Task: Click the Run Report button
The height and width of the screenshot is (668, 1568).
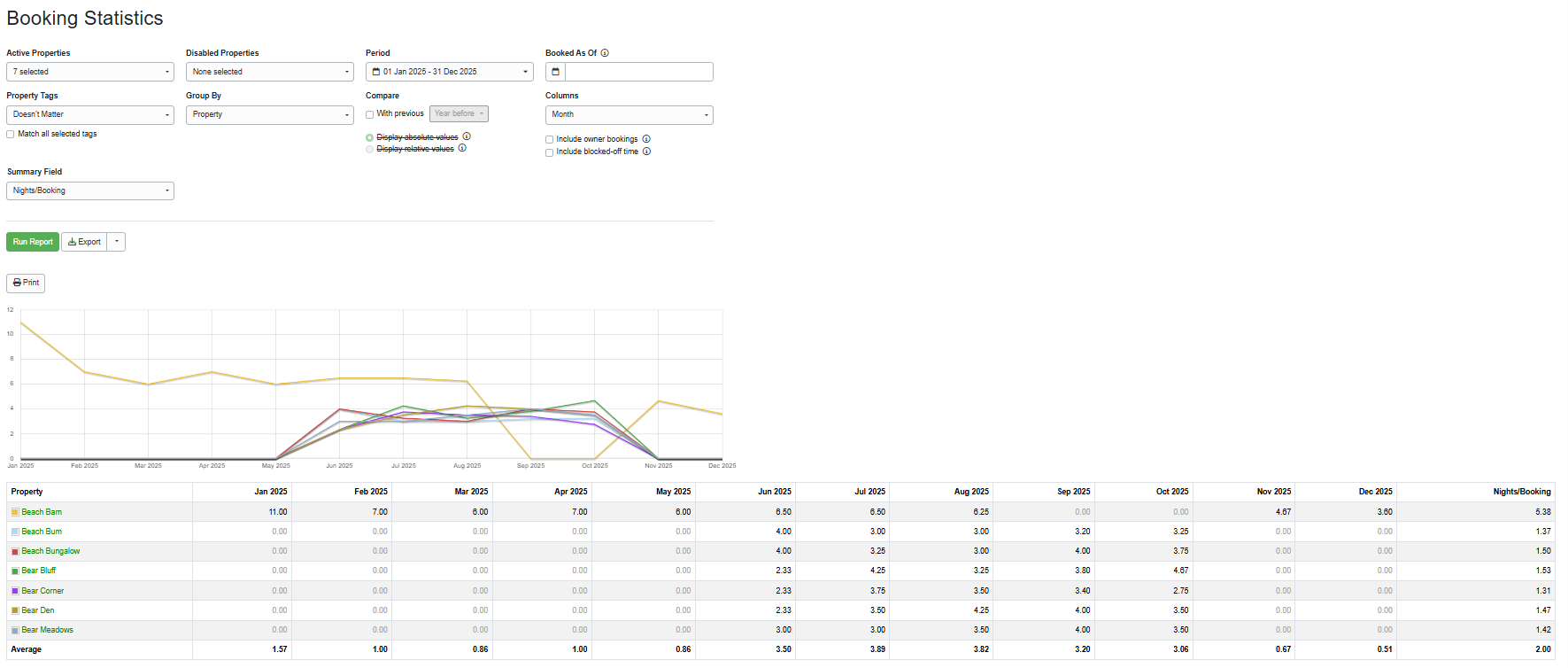Action: [33, 242]
